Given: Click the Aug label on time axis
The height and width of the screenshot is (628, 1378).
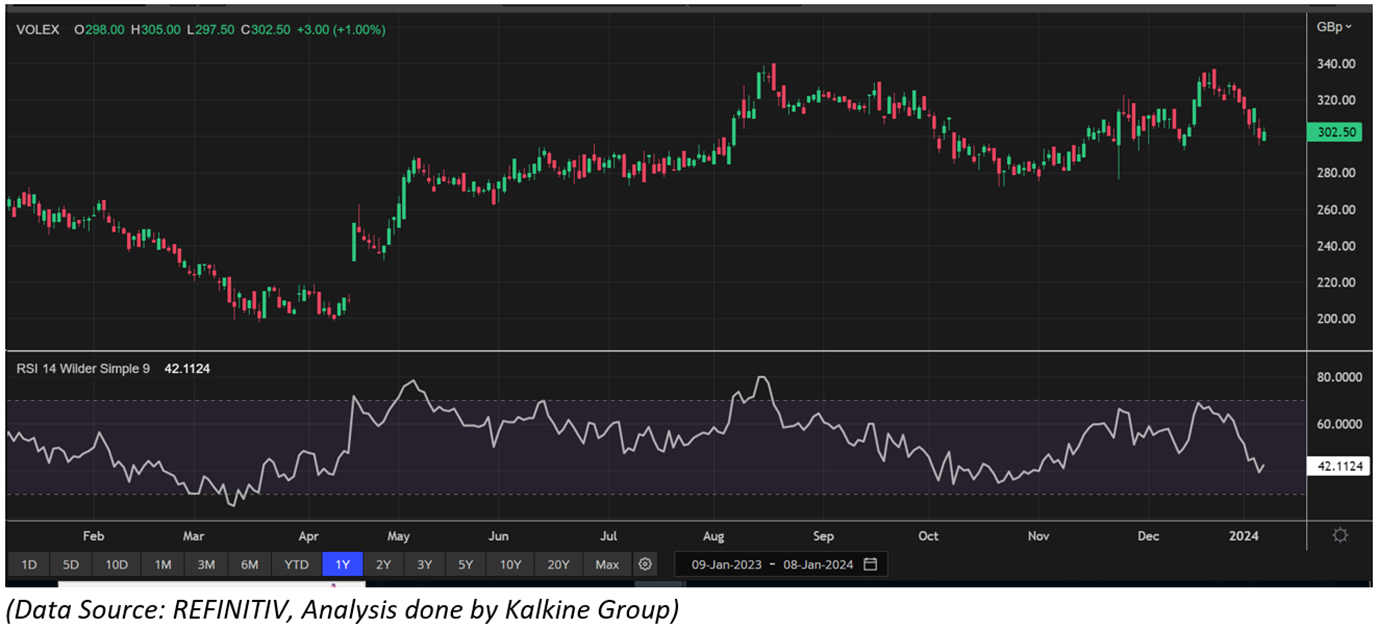Looking at the screenshot, I should pyautogui.click(x=713, y=535).
